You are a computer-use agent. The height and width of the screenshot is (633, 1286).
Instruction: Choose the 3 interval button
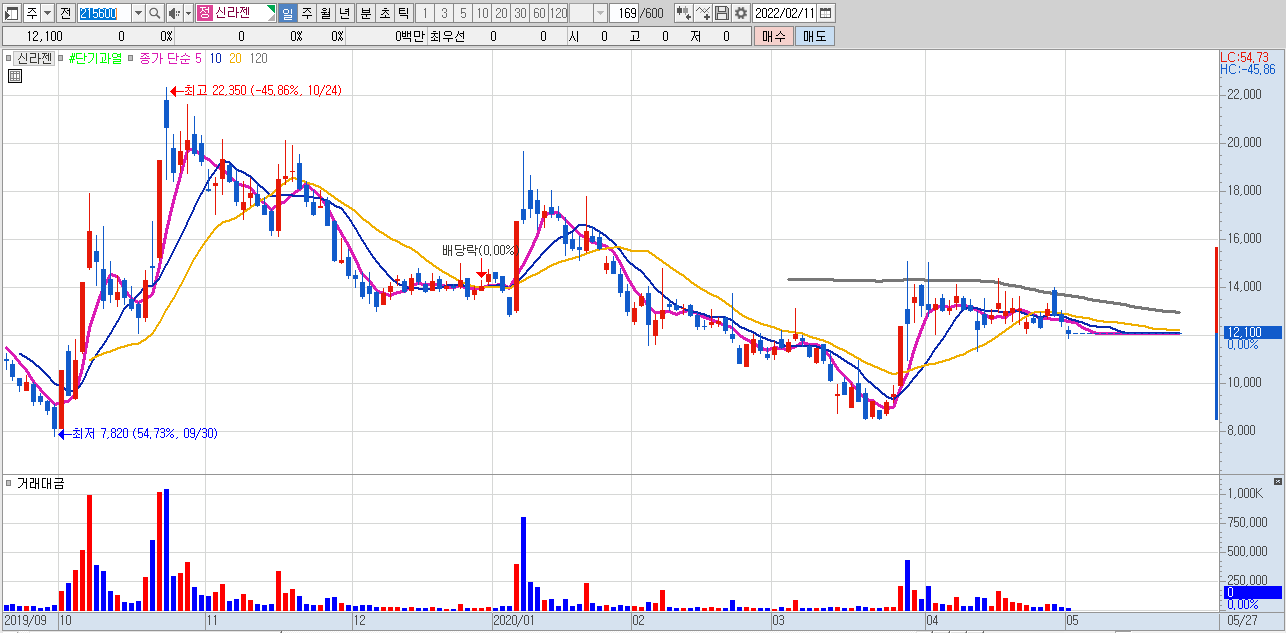[444, 13]
